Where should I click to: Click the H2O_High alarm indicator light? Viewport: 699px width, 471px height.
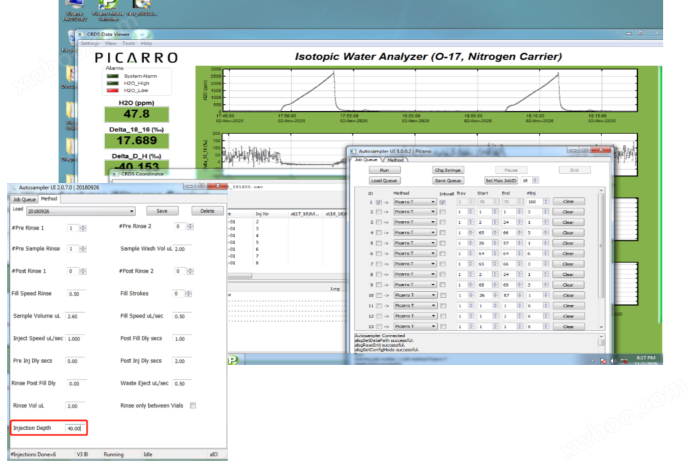pyautogui.click(x=113, y=83)
